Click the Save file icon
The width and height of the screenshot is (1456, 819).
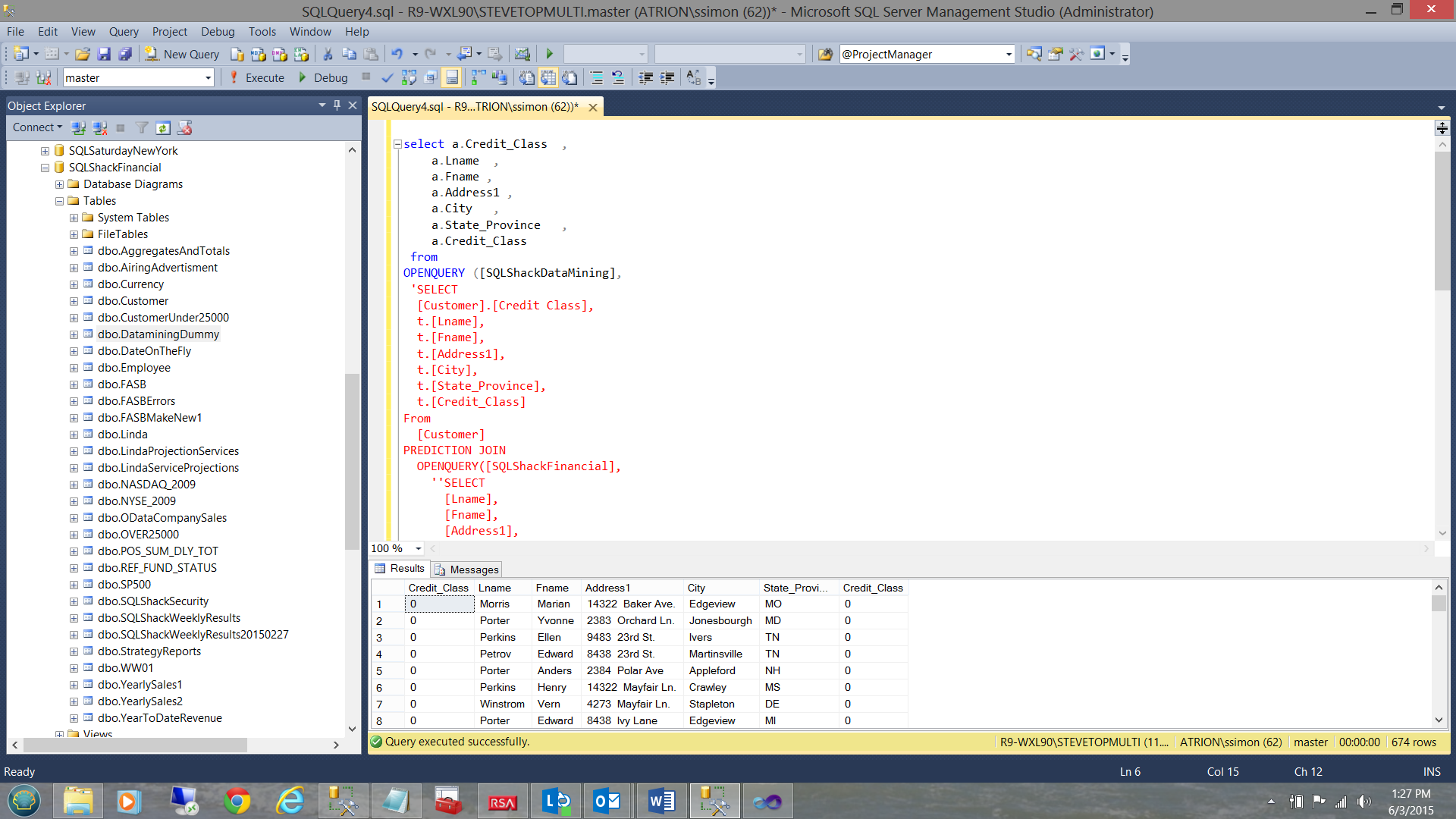(x=104, y=54)
